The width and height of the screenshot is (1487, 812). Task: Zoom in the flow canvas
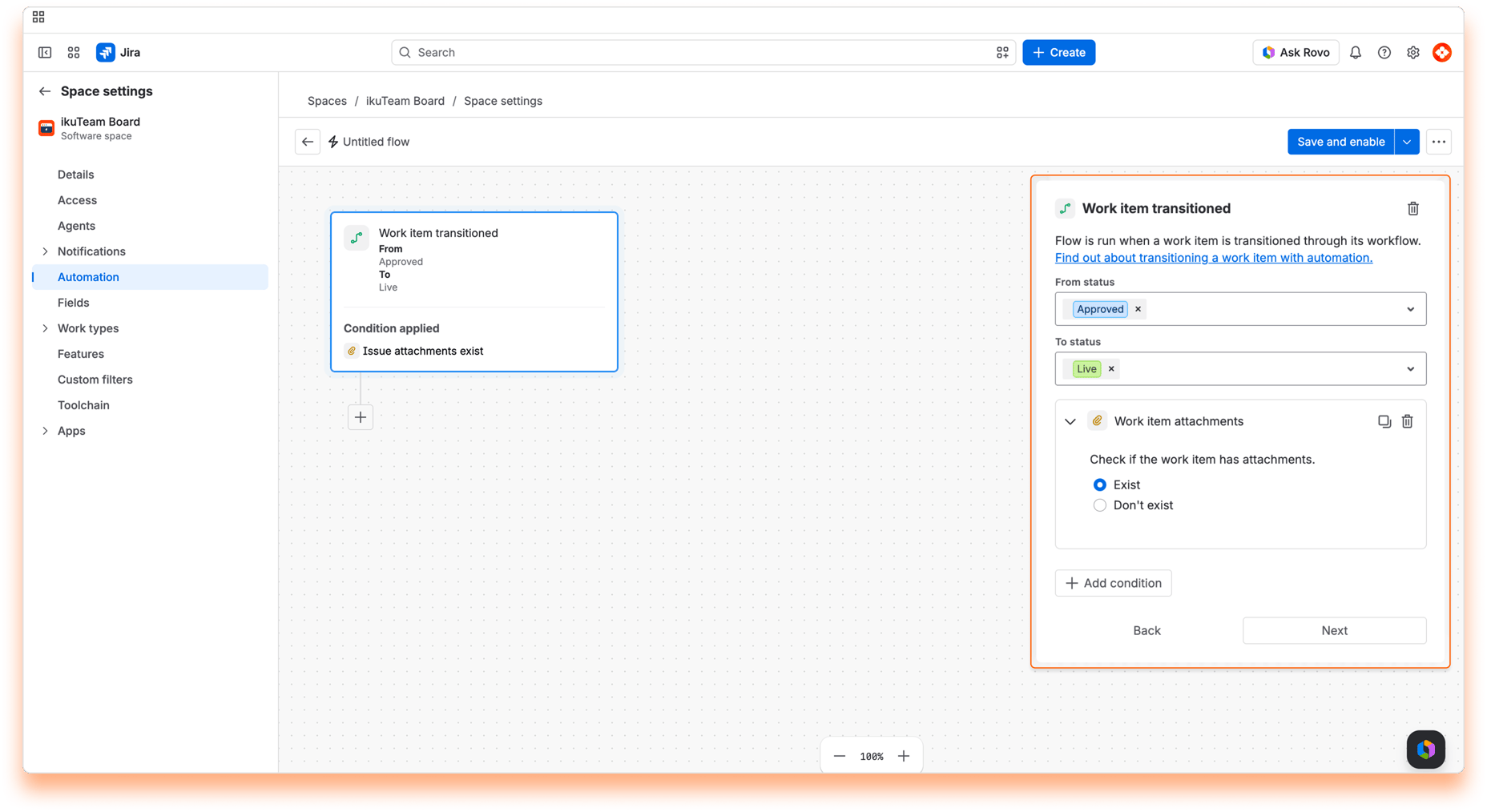click(904, 756)
